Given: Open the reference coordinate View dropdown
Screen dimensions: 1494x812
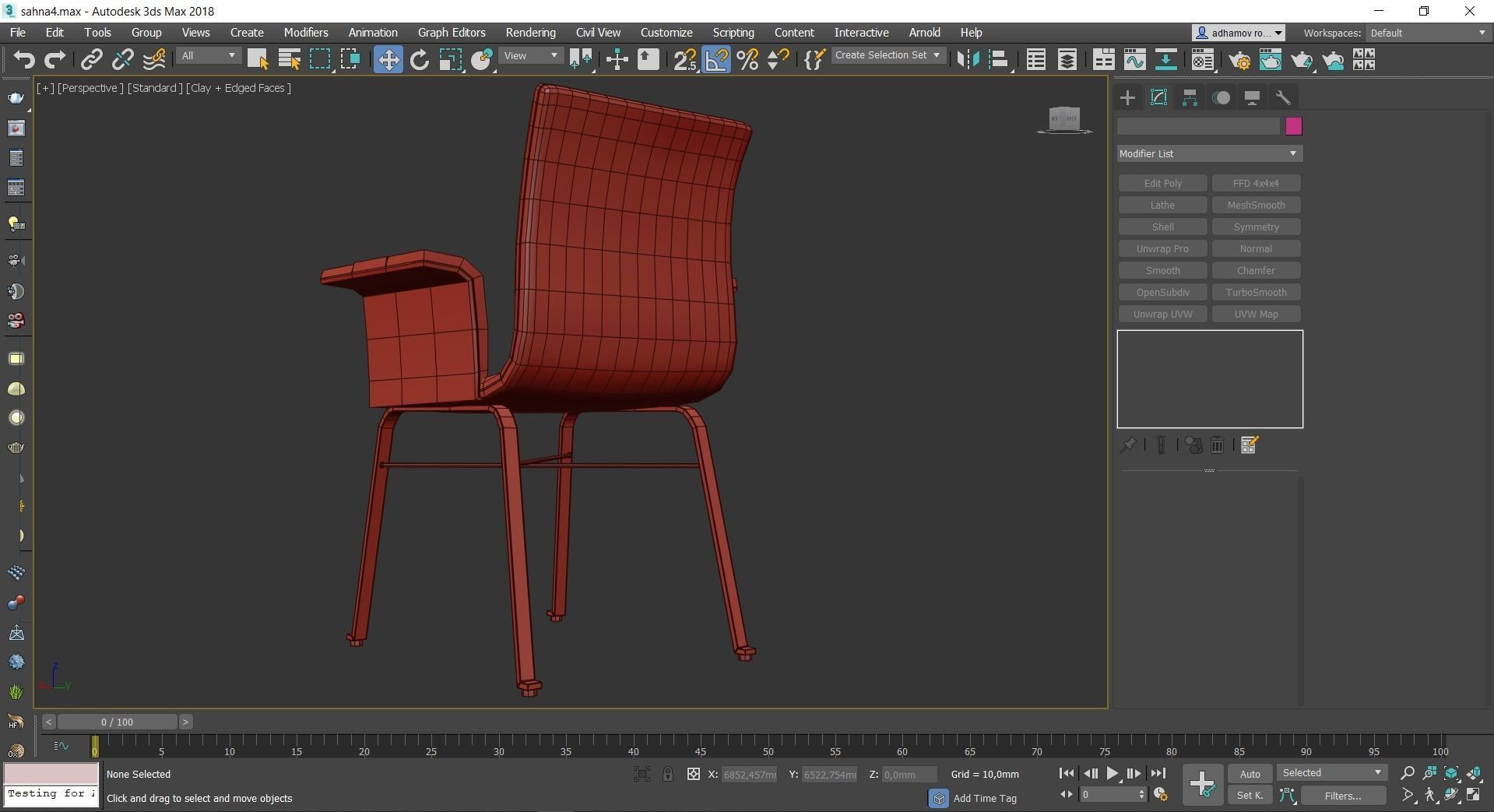Looking at the screenshot, I should (x=530, y=56).
